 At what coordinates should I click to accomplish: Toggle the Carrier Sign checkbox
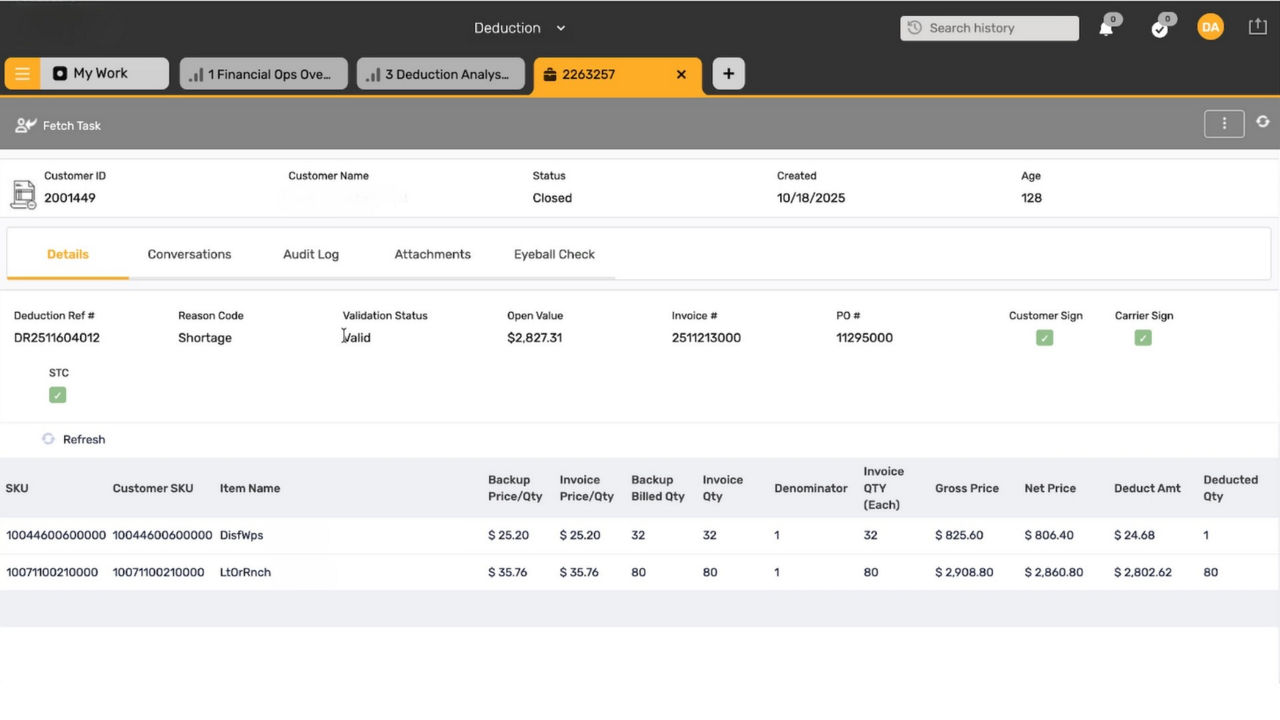coord(1143,338)
